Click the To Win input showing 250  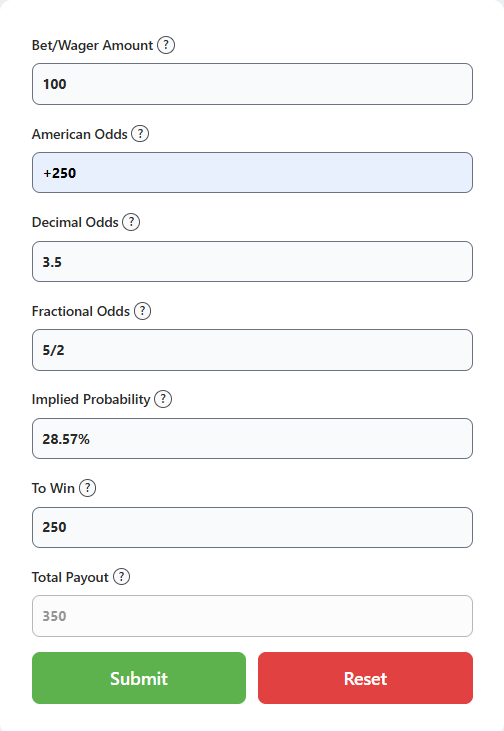click(252, 527)
